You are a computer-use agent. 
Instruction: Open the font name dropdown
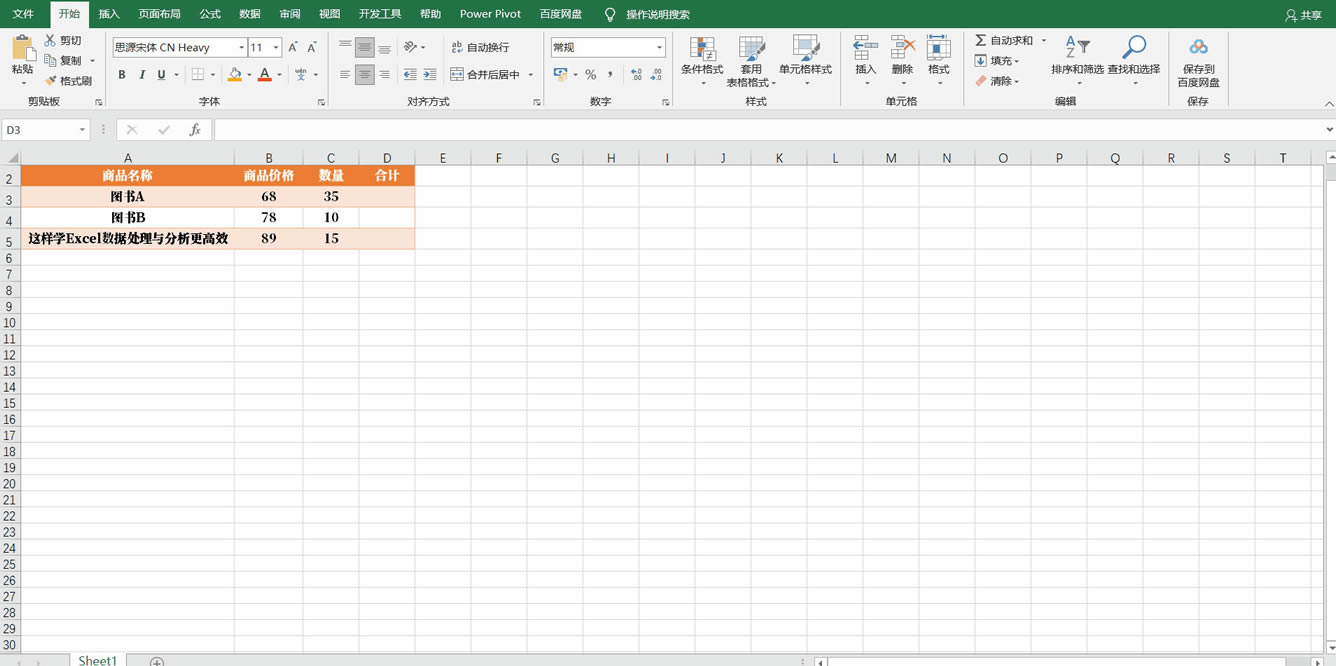(241, 48)
